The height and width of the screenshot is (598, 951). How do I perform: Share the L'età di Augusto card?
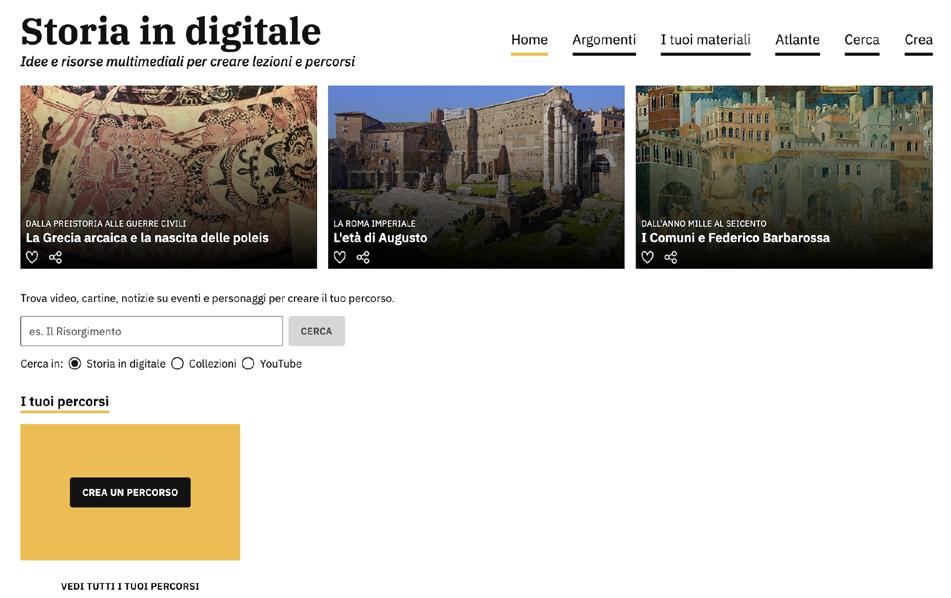click(363, 257)
